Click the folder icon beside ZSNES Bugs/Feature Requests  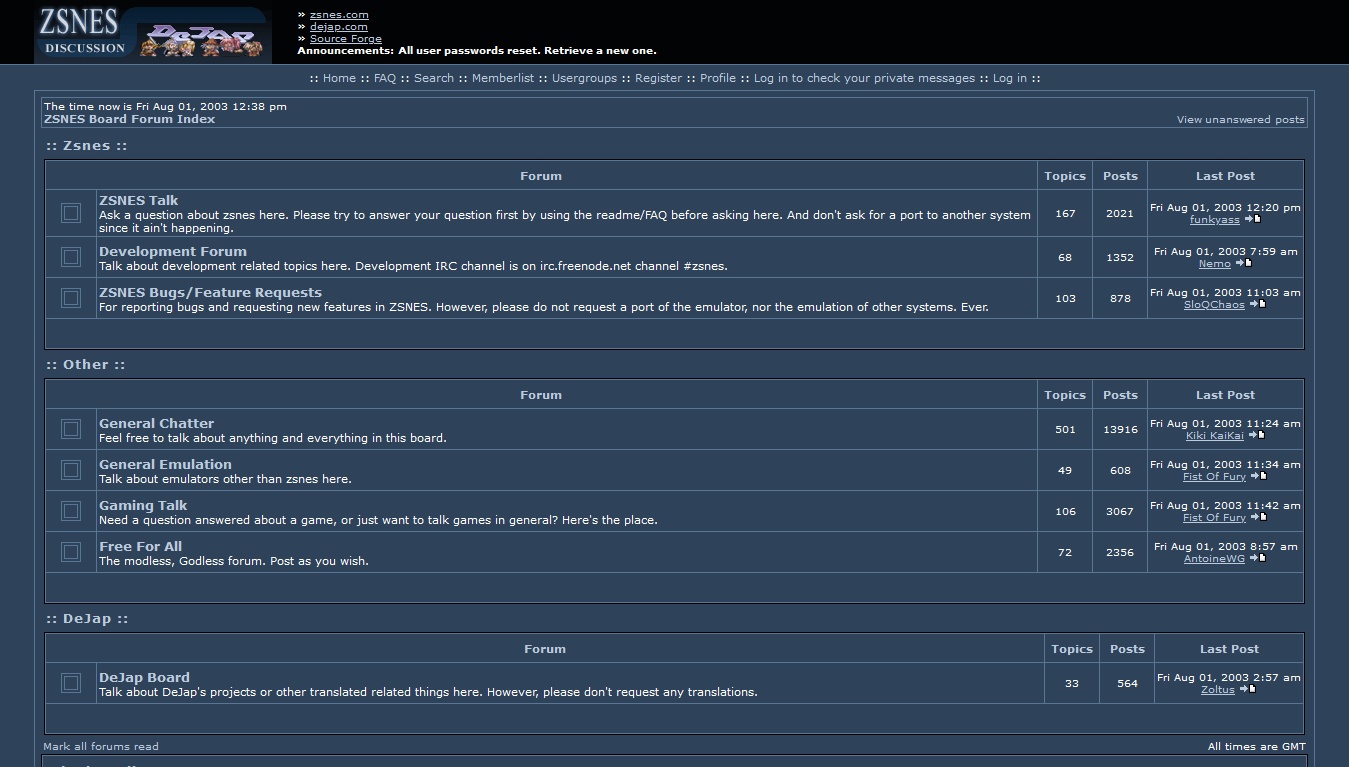click(x=71, y=298)
